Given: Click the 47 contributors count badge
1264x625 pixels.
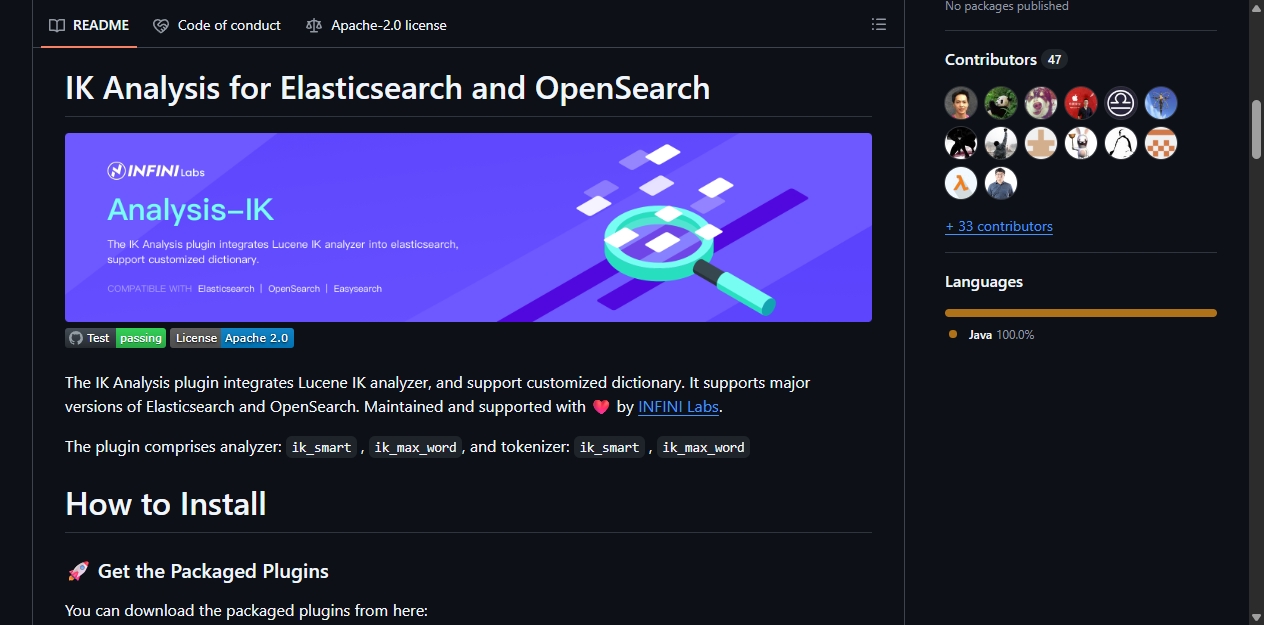Looking at the screenshot, I should pos(1054,60).
